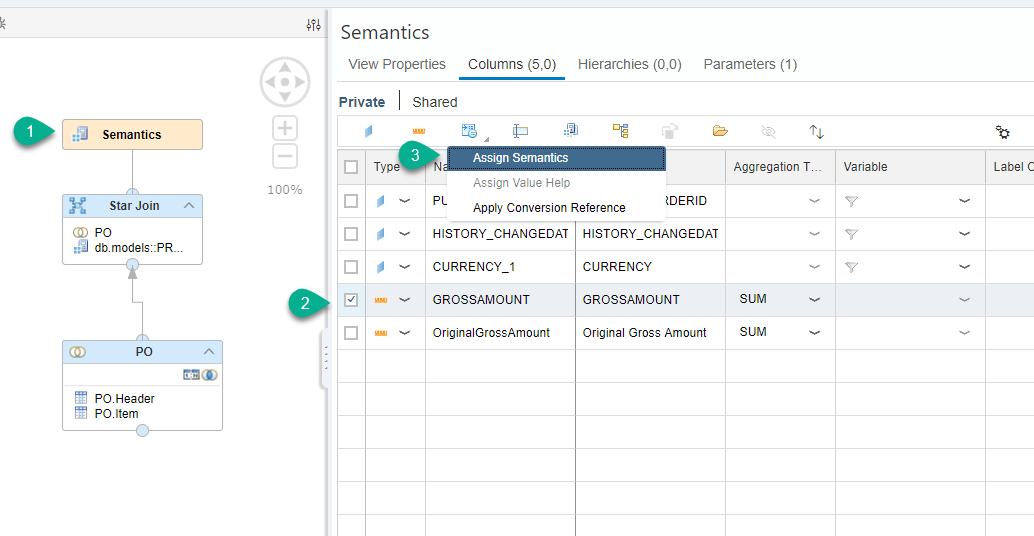Open type dropdown for GROSSAMOUNT row
This screenshot has height=536, width=1034.
404,300
